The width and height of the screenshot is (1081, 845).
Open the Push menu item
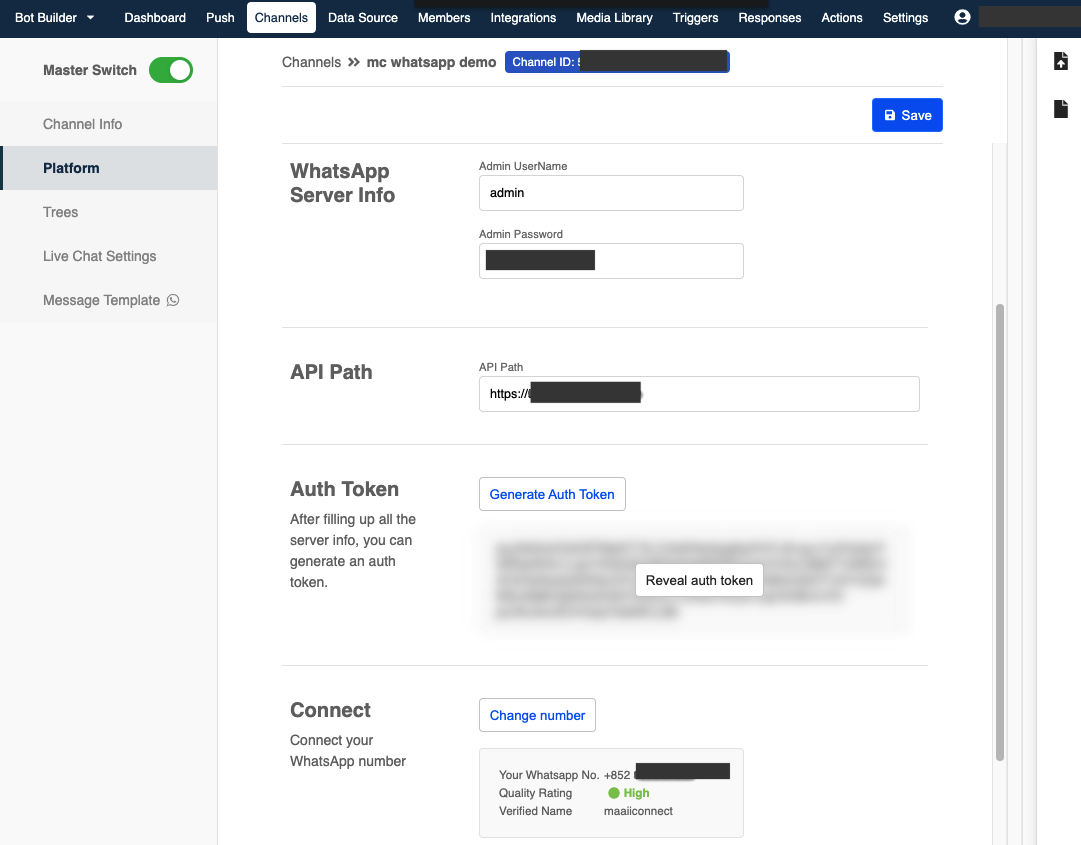[220, 17]
